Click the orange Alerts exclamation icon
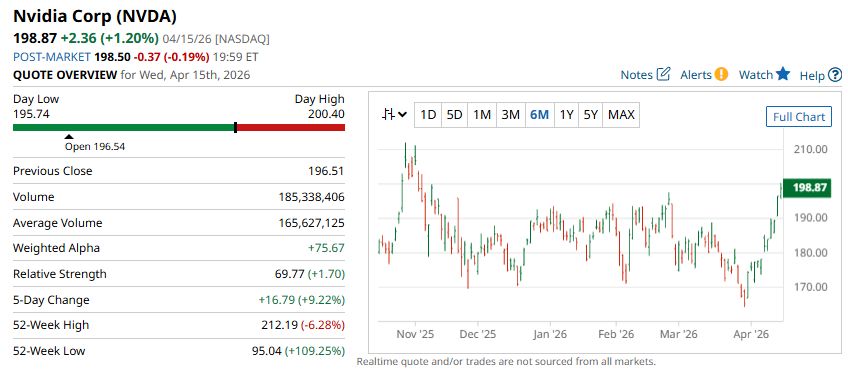The image size is (848, 377). pos(721,74)
